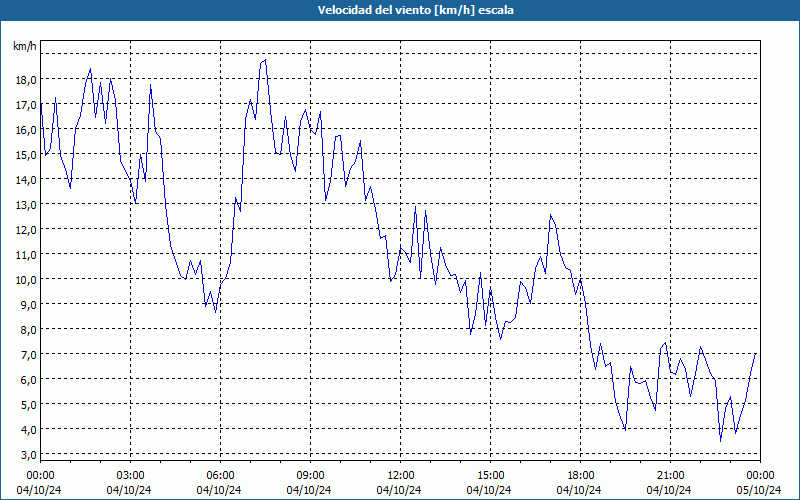Click the km/h unit label
Screen dimensions: 800x500
point(25,46)
